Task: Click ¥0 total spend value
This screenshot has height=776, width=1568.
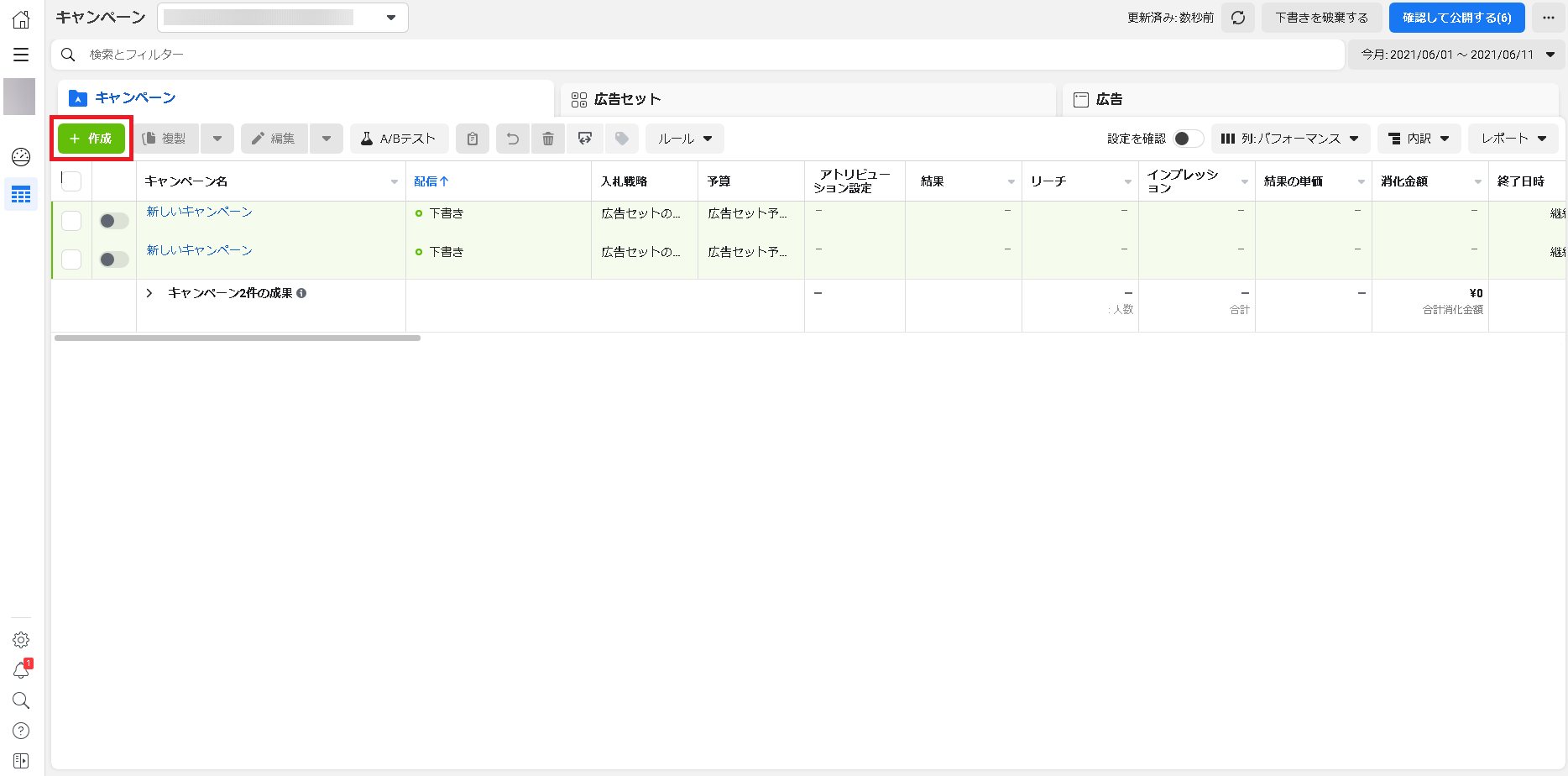Action: (1476, 293)
